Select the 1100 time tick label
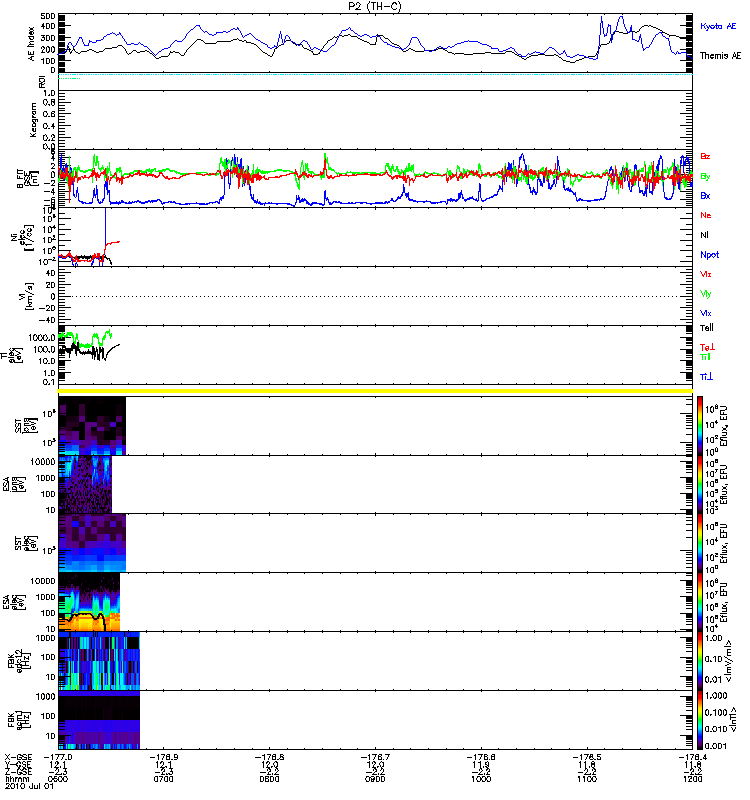 click(587, 779)
